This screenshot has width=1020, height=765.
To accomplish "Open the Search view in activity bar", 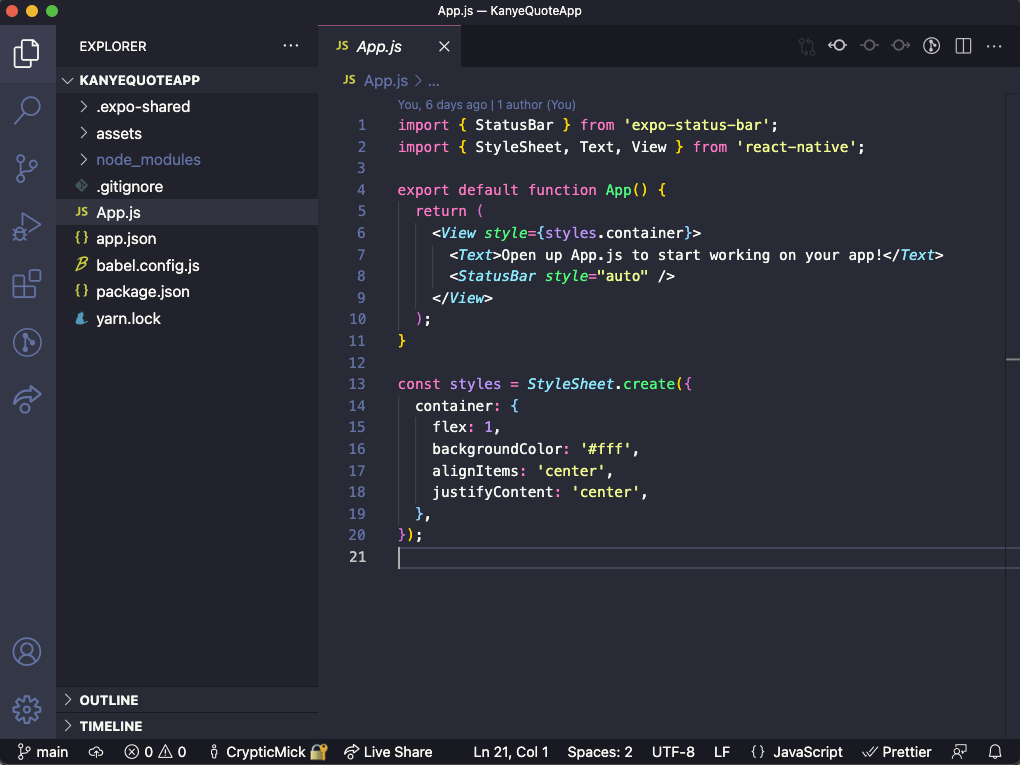I will coord(27,111).
